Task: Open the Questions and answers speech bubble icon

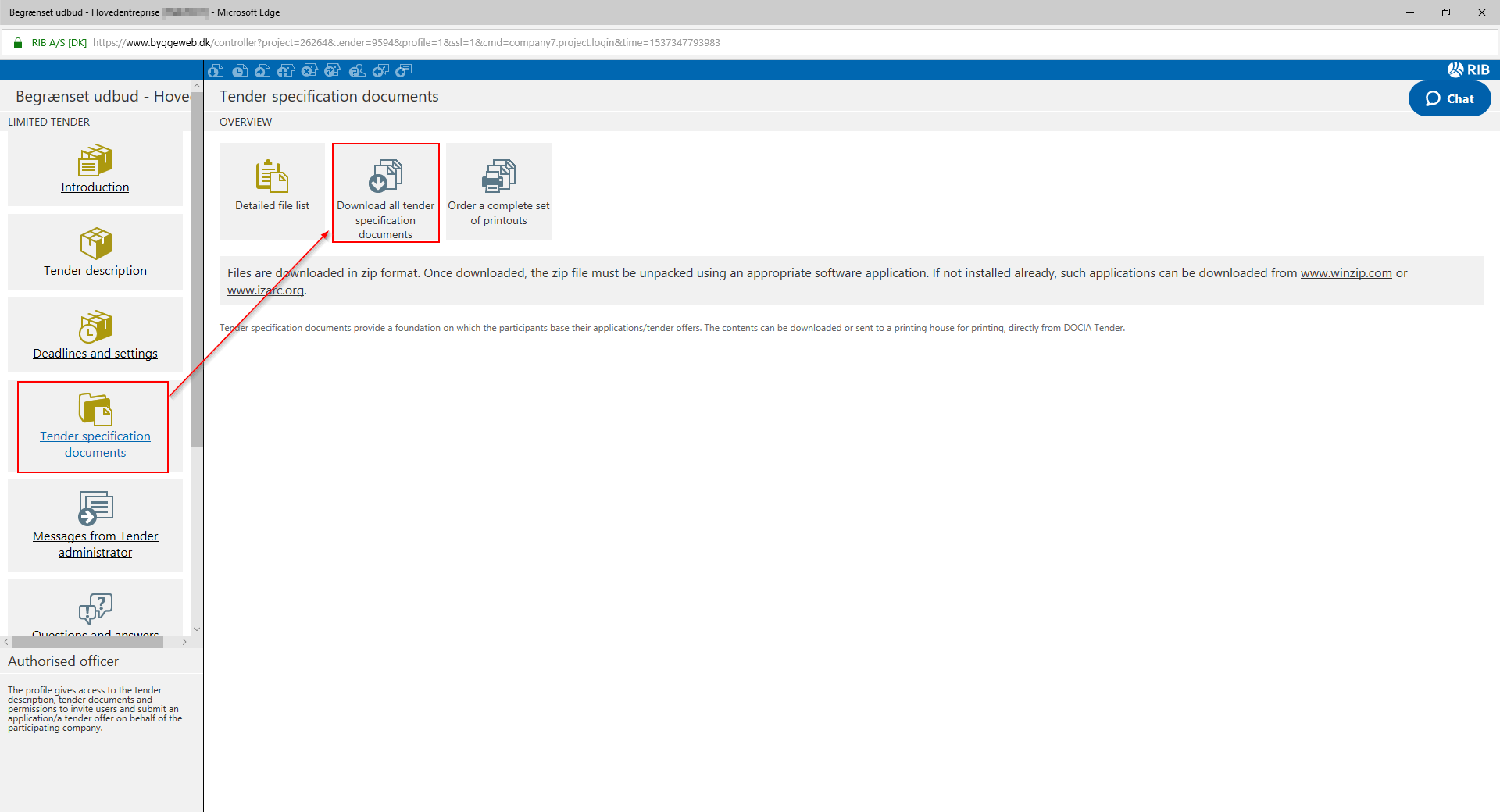Action: click(x=95, y=607)
